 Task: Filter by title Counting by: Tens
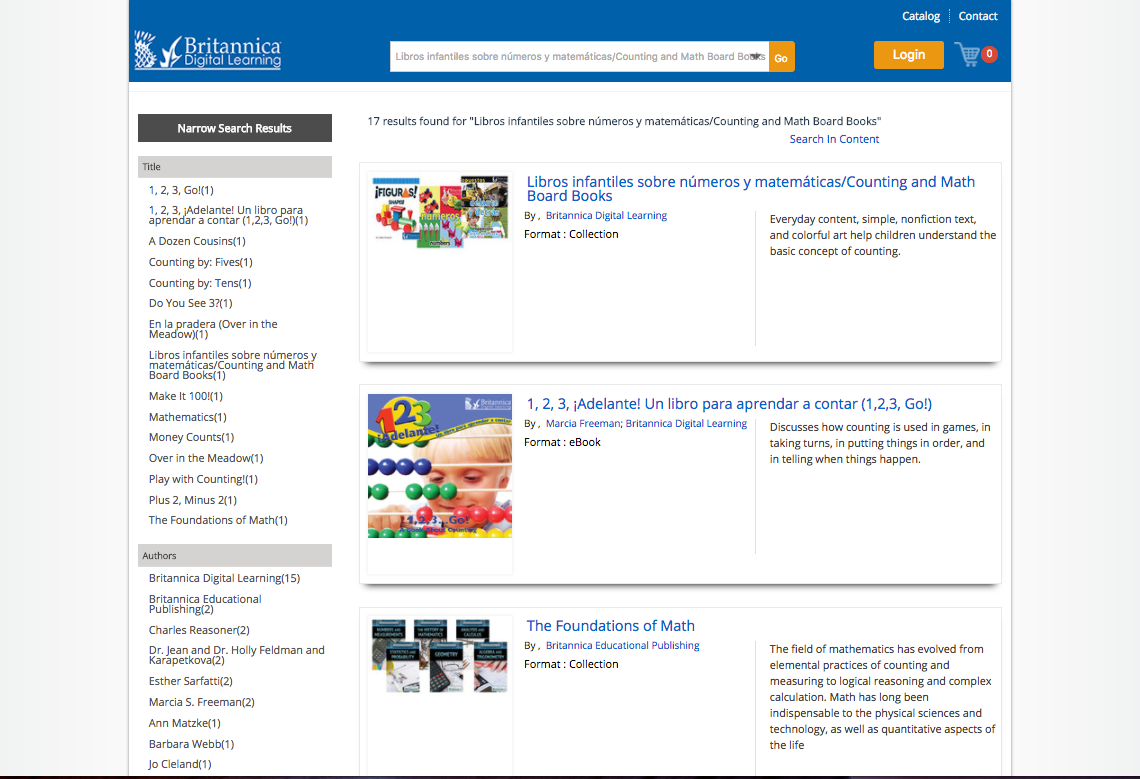(x=200, y=283)
